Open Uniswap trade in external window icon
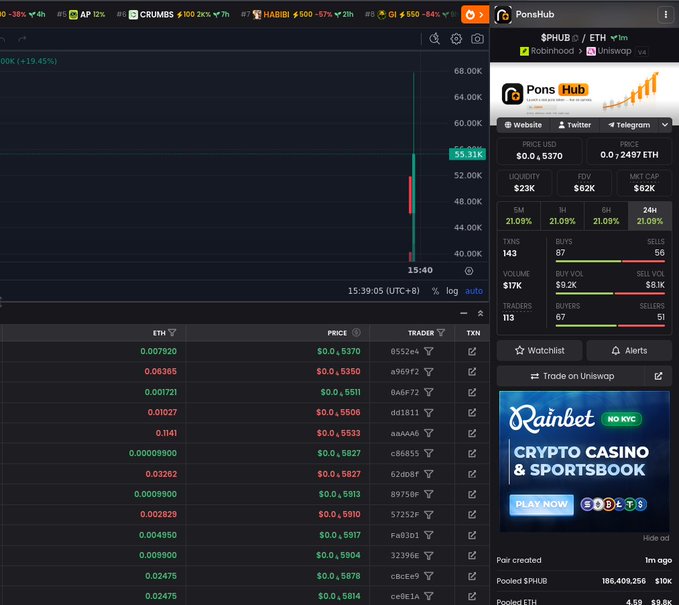This screenshot has width=679, height=605. (658, 376)
